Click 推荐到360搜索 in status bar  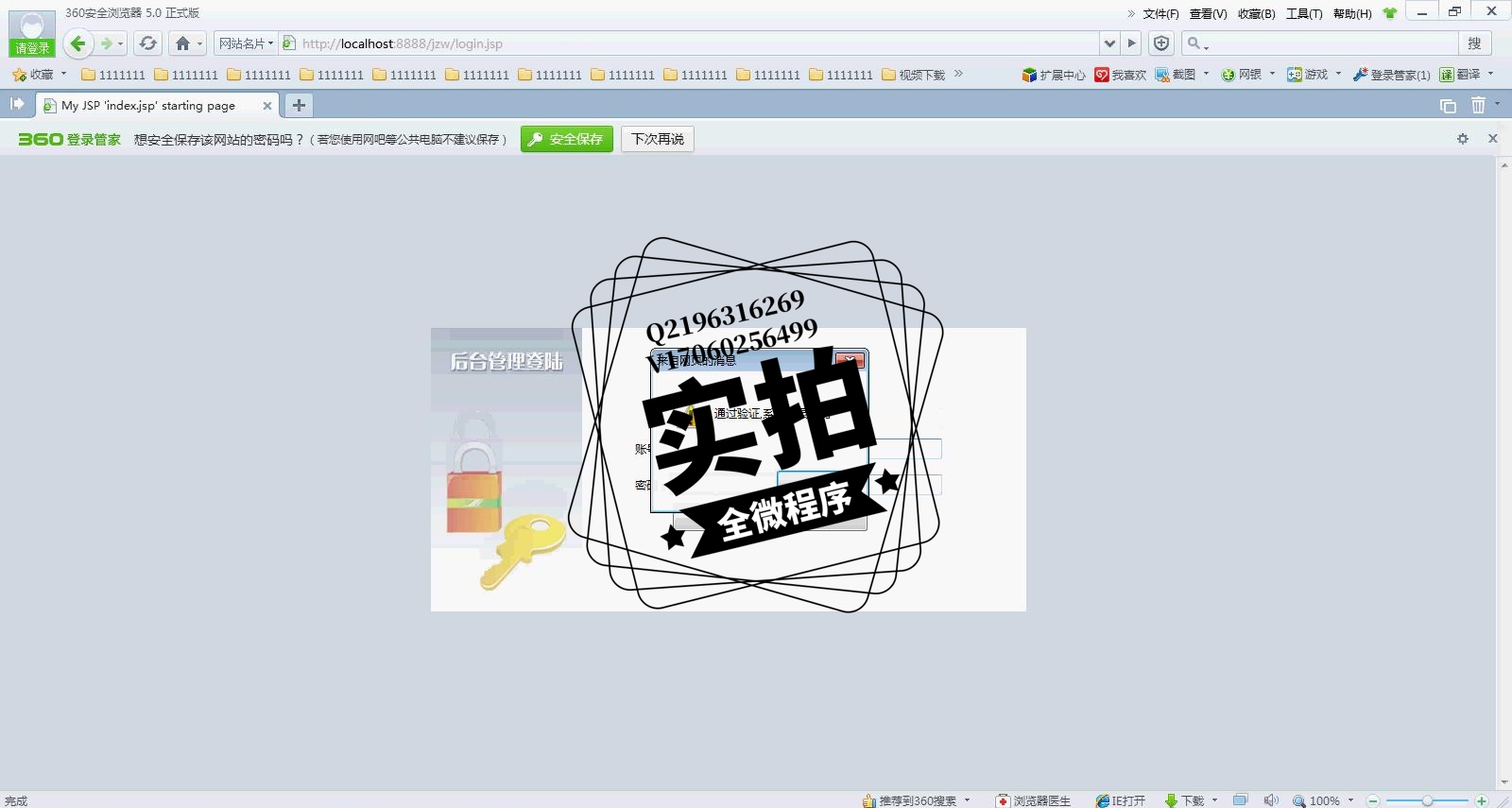pyautogui.click(x=909, y=800)
